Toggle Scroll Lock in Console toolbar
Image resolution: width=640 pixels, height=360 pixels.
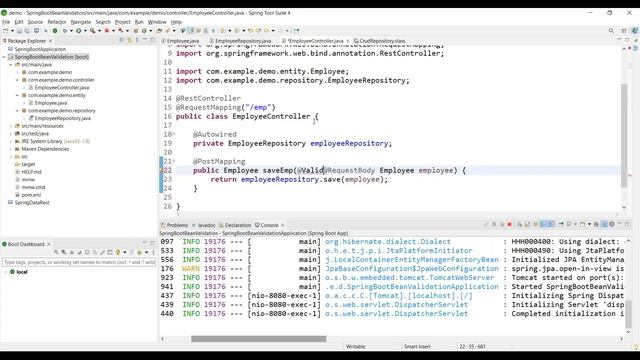[x=527, y=224]
